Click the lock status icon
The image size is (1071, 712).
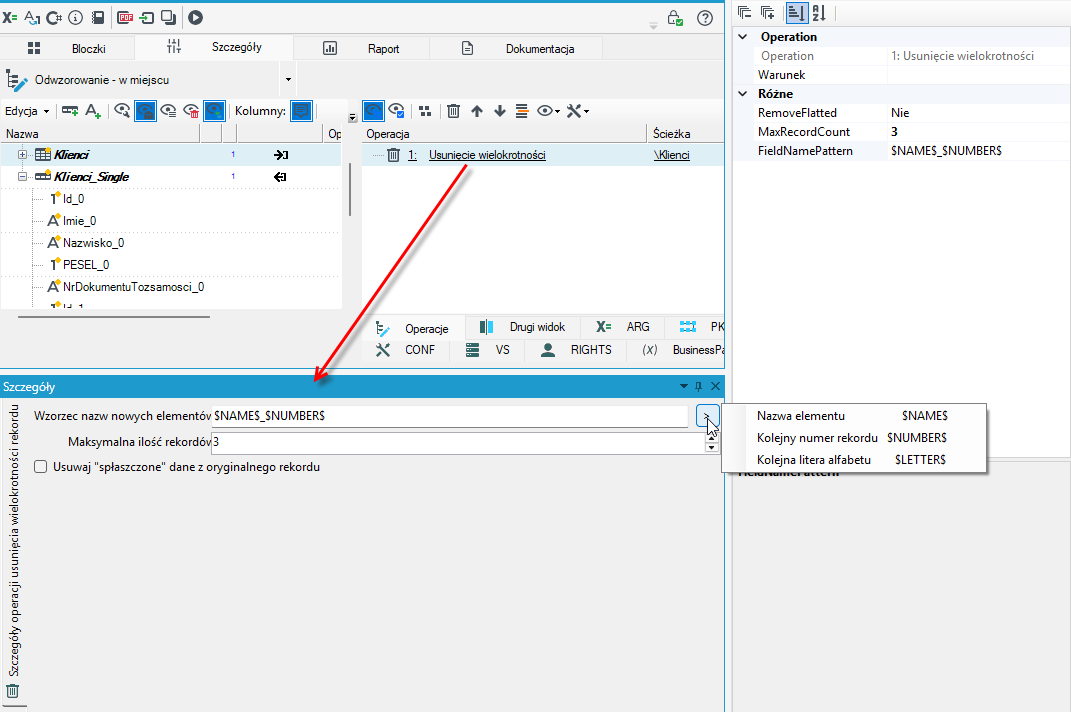click(675, 18)
